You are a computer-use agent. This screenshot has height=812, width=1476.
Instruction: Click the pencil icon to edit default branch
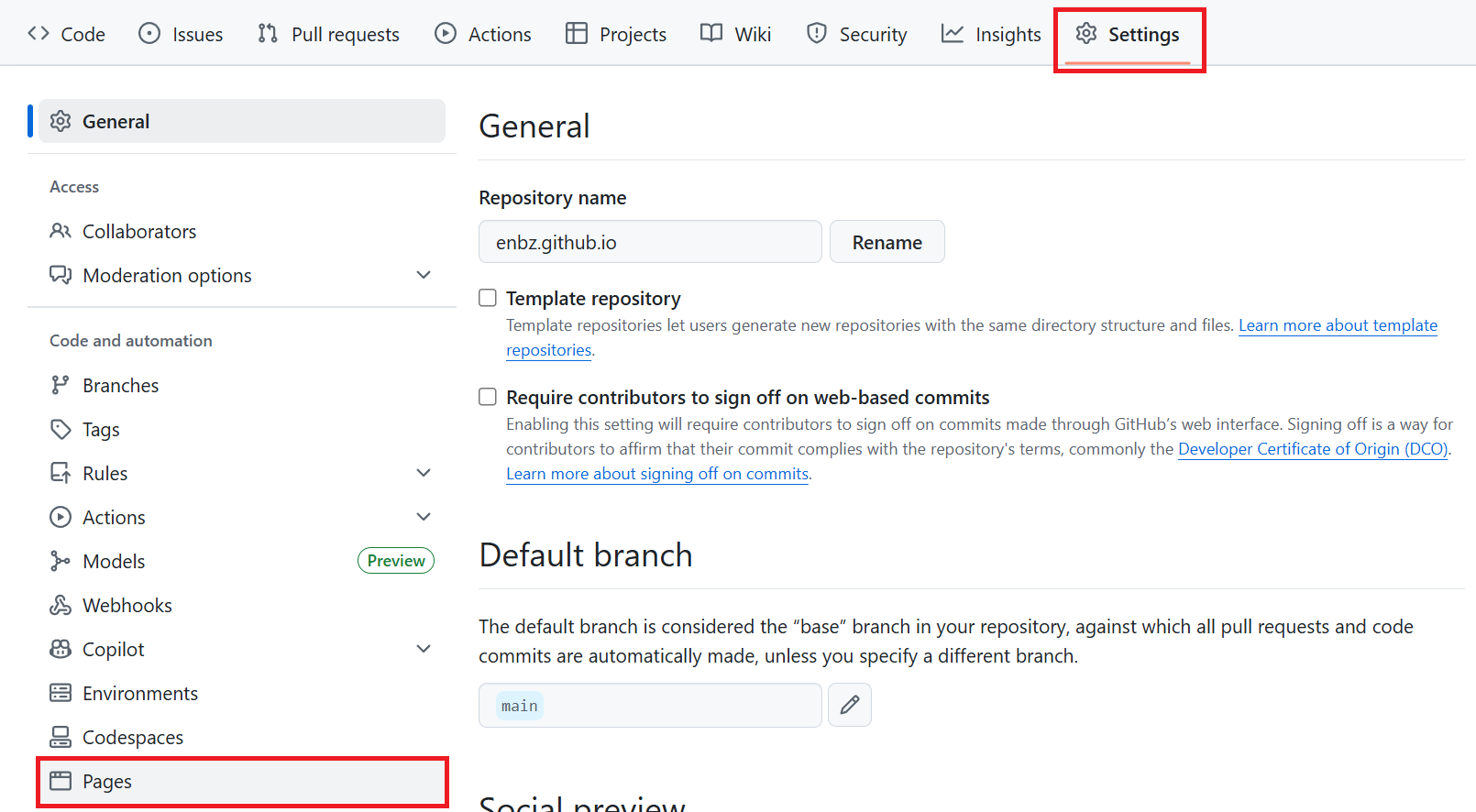pos(850,705)
